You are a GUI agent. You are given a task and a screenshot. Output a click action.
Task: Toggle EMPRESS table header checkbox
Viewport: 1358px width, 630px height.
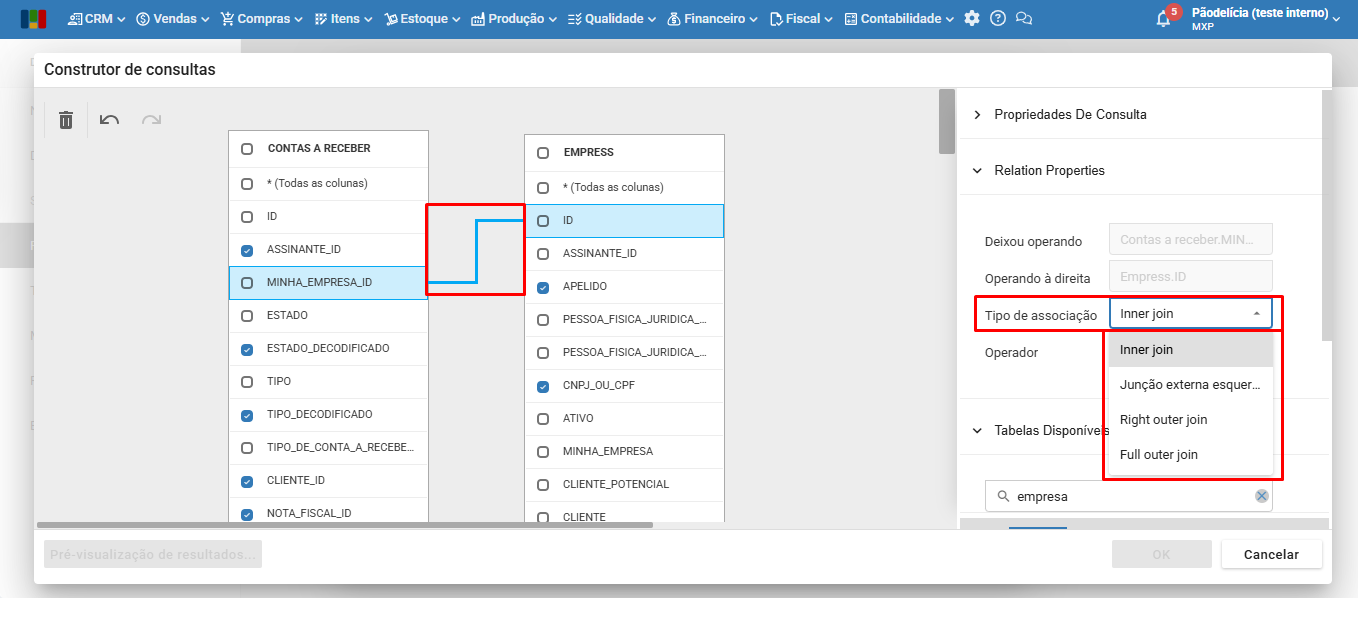pyautogui.click(x=543, y=153)
